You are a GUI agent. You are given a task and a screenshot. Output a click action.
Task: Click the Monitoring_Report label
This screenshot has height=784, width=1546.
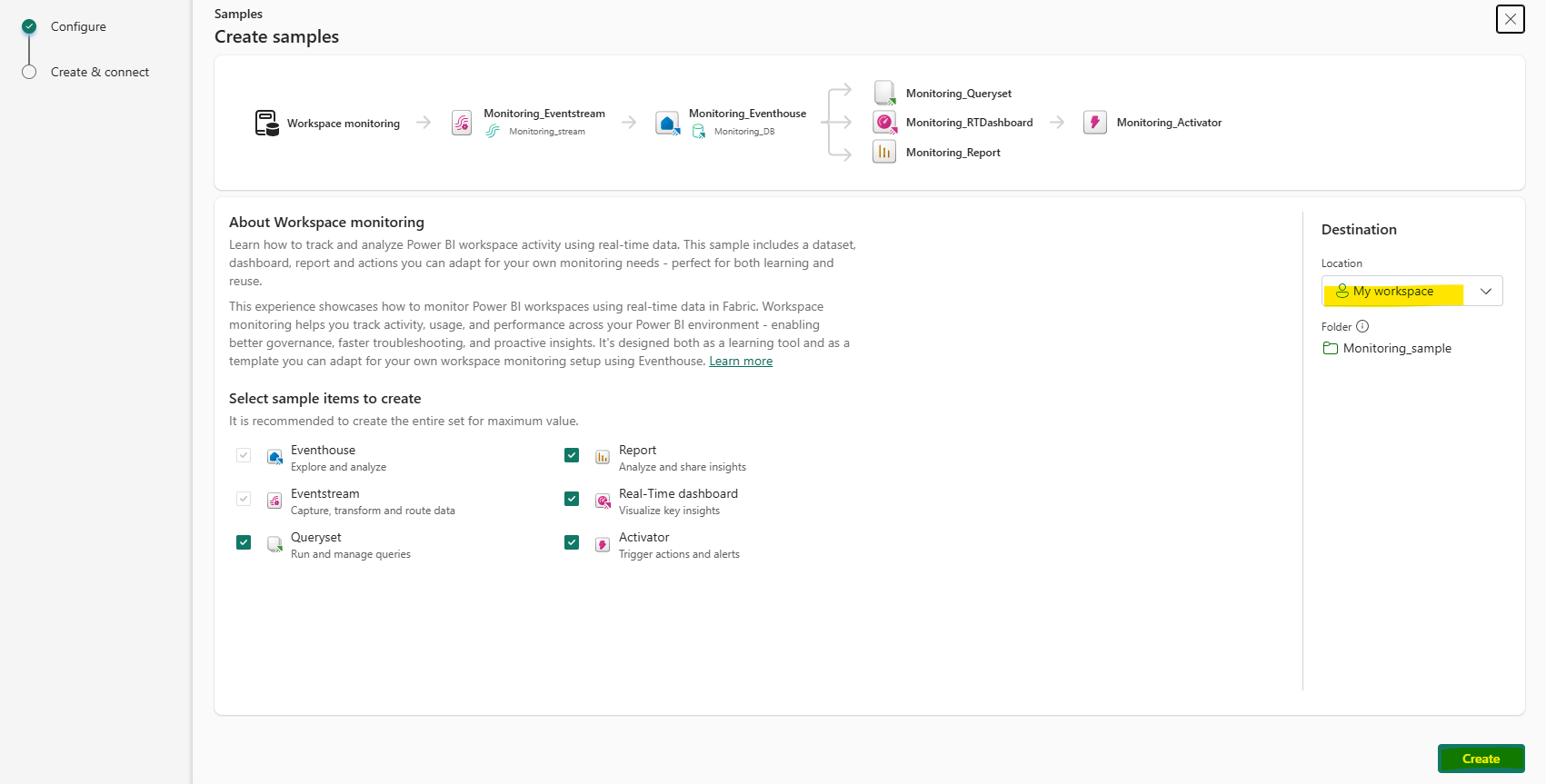[x=953, y=153]
